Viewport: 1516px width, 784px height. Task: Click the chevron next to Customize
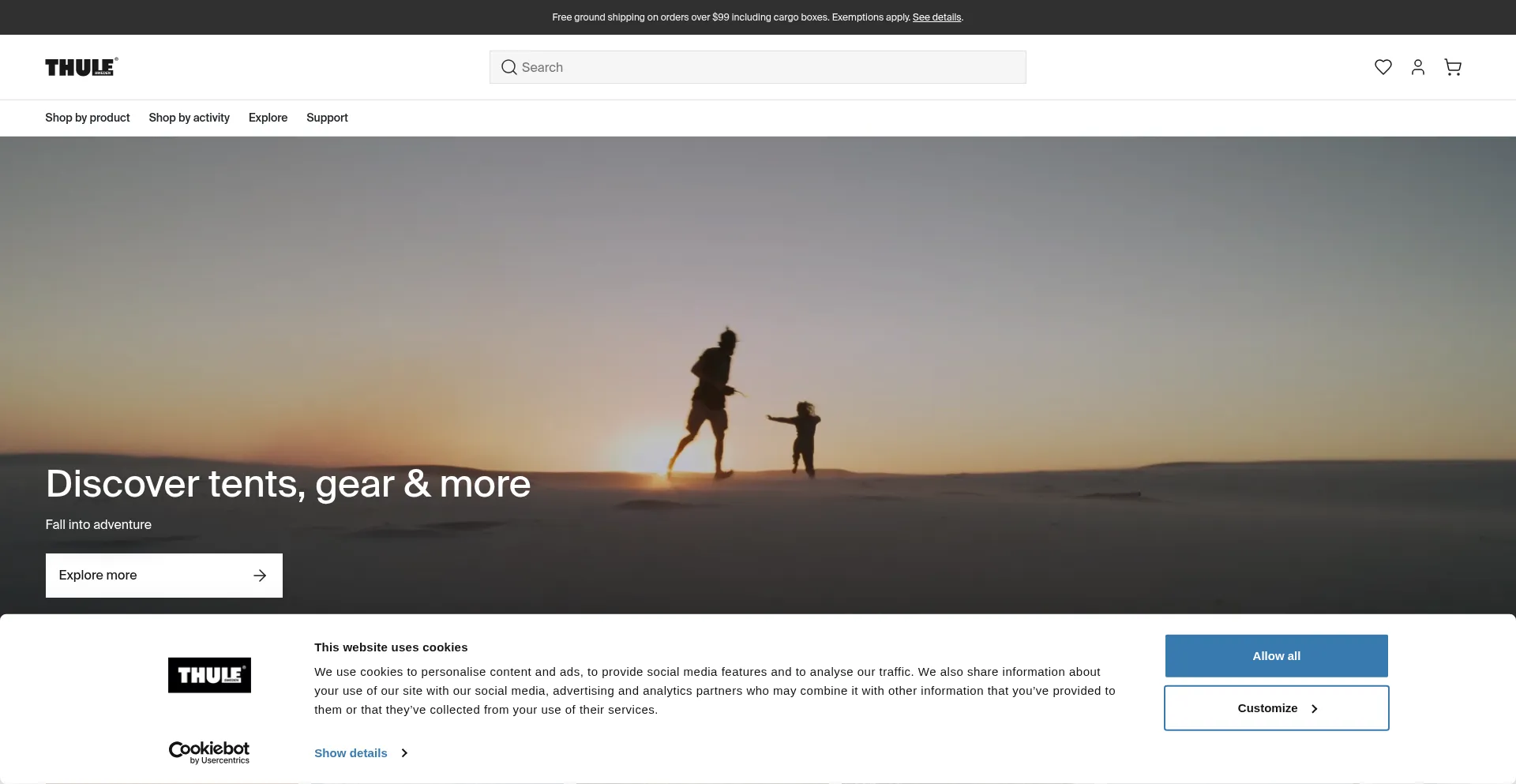click(1315, 709)
